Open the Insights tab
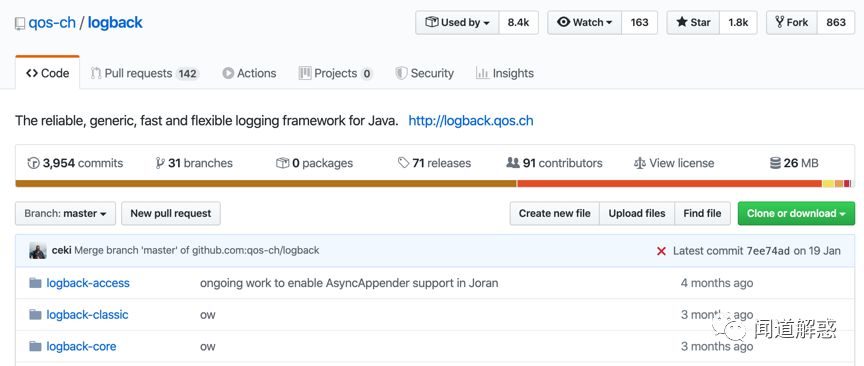Viewport: 864px width, 366px height. [505, 73]
